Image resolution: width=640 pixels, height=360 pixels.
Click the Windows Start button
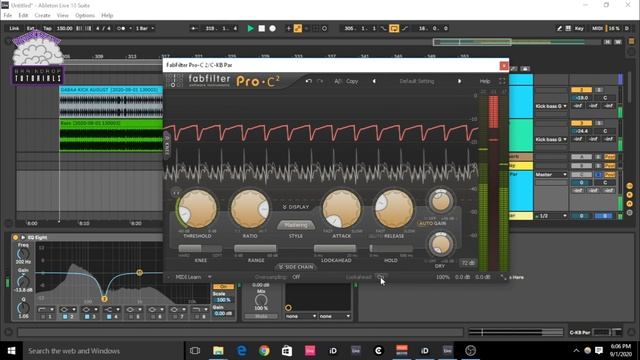(x=11, y=351)
